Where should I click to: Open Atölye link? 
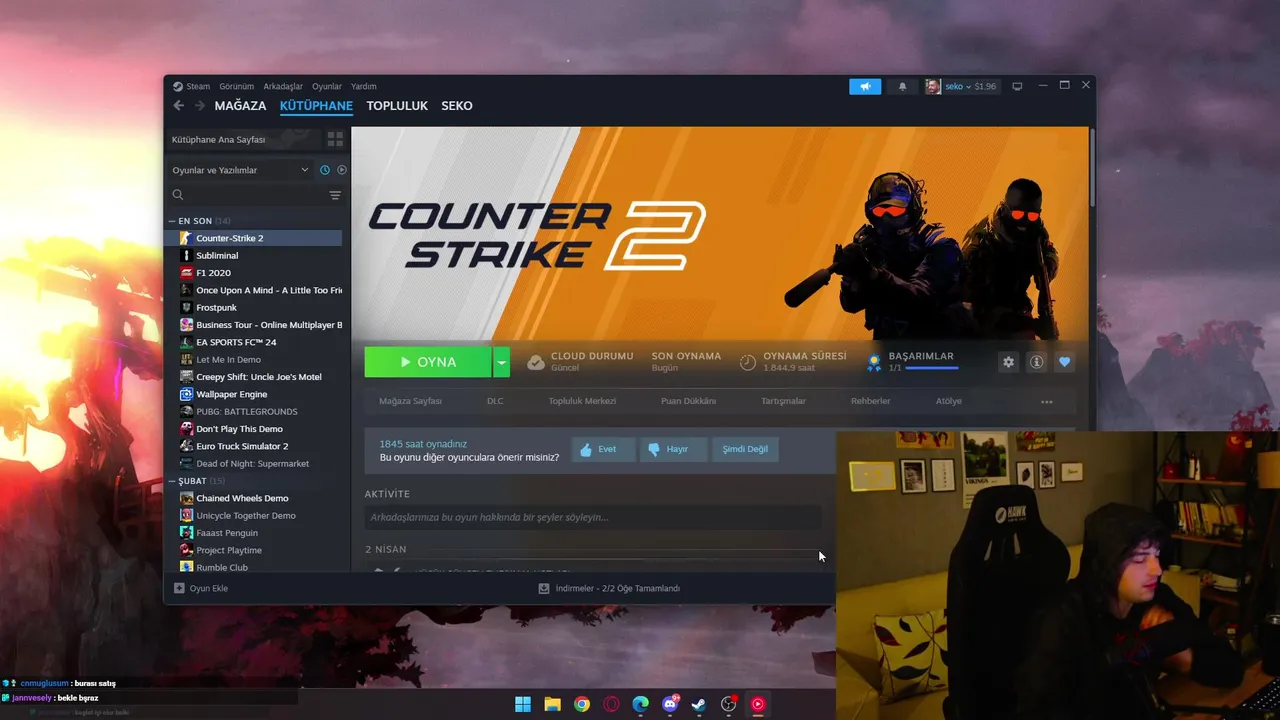tap(948, 401)
